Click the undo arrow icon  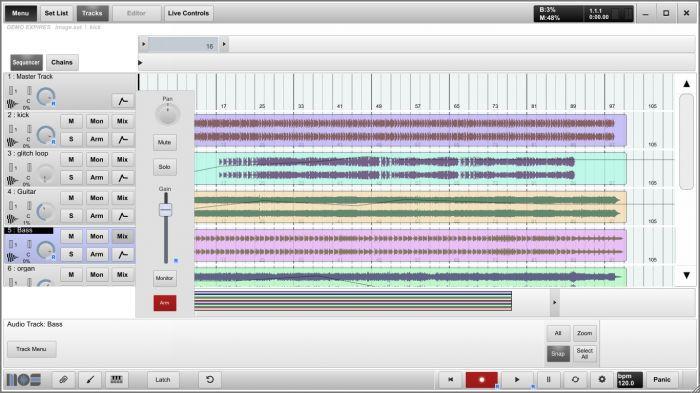tap(210, 380)
